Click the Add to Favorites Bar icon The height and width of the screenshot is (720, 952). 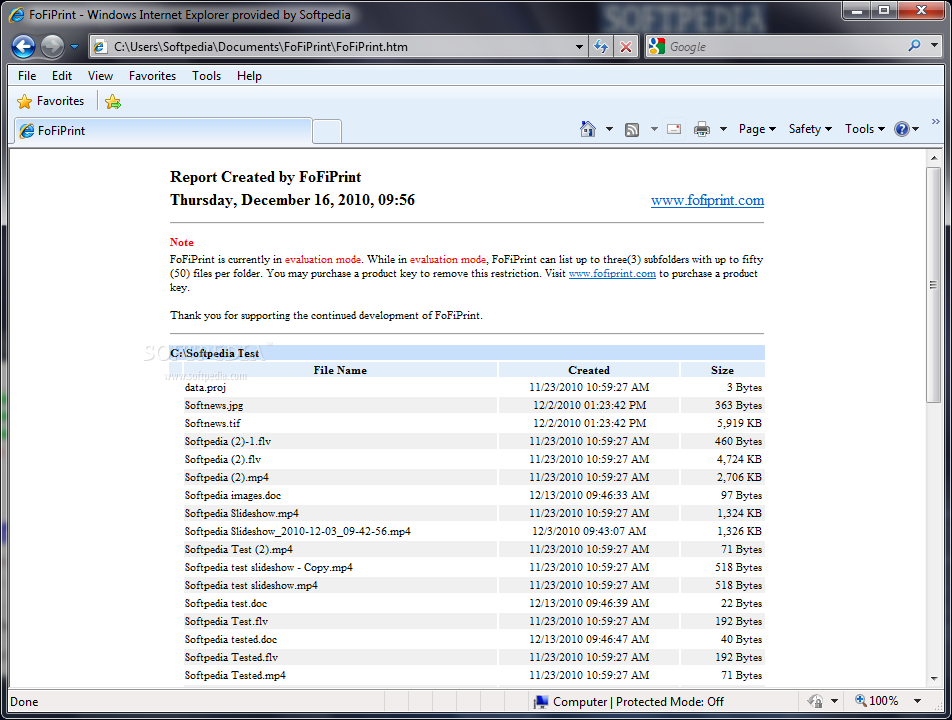click(113, 102)
